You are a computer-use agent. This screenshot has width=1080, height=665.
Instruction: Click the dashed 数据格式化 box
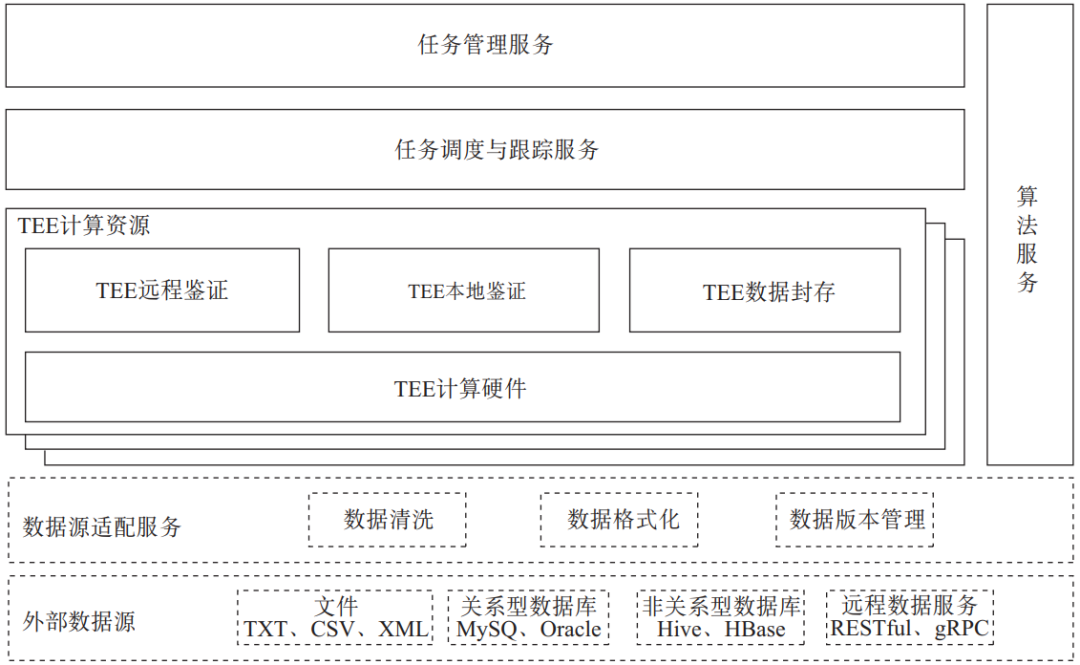[x=620, y=519]
